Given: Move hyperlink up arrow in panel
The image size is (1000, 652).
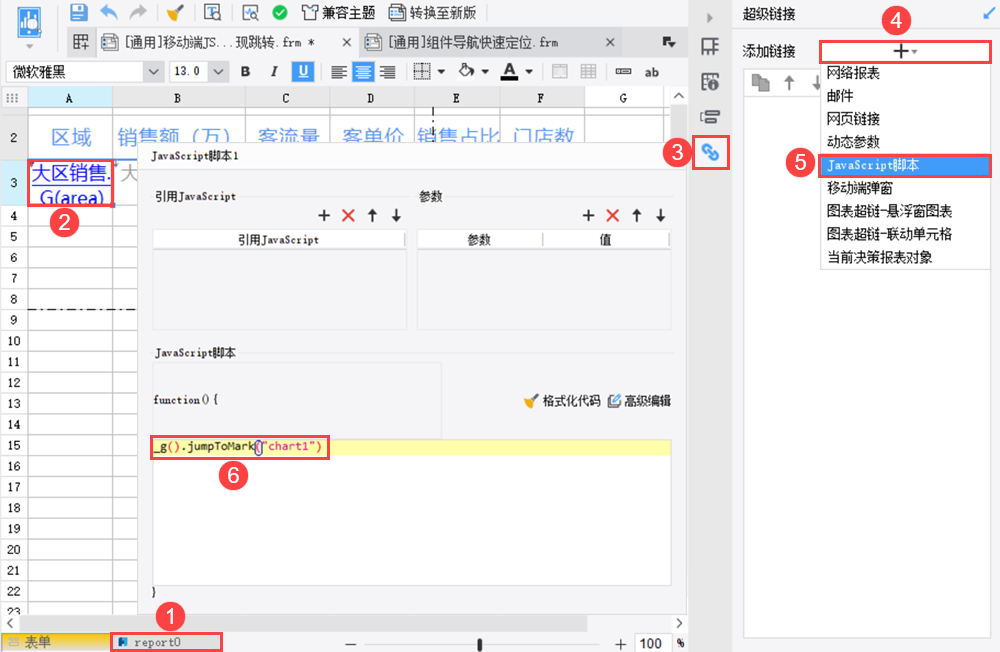Looking at the screenshot, I should click(789, 82).
